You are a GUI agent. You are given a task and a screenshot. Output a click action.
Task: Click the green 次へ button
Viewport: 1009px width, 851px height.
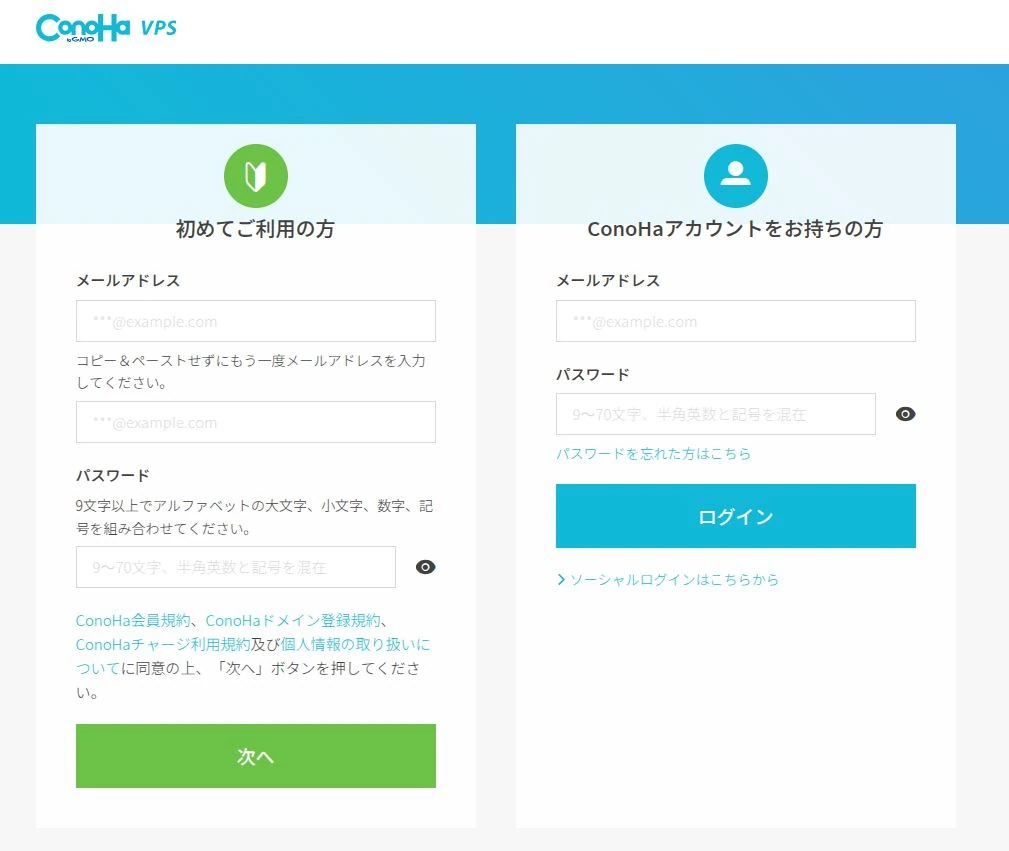tap(255, 756)
